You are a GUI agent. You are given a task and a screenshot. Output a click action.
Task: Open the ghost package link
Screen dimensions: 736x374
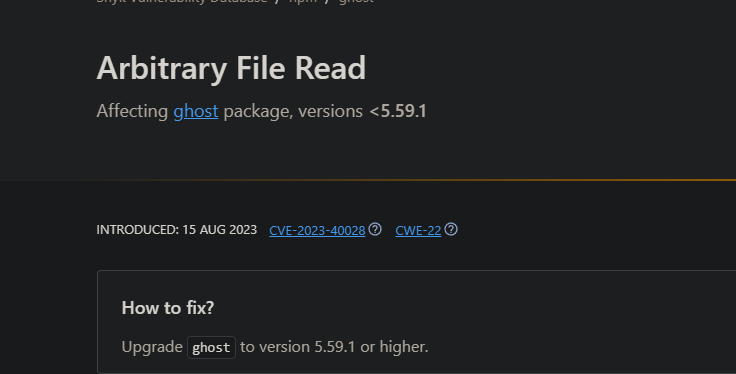[196, 112]
